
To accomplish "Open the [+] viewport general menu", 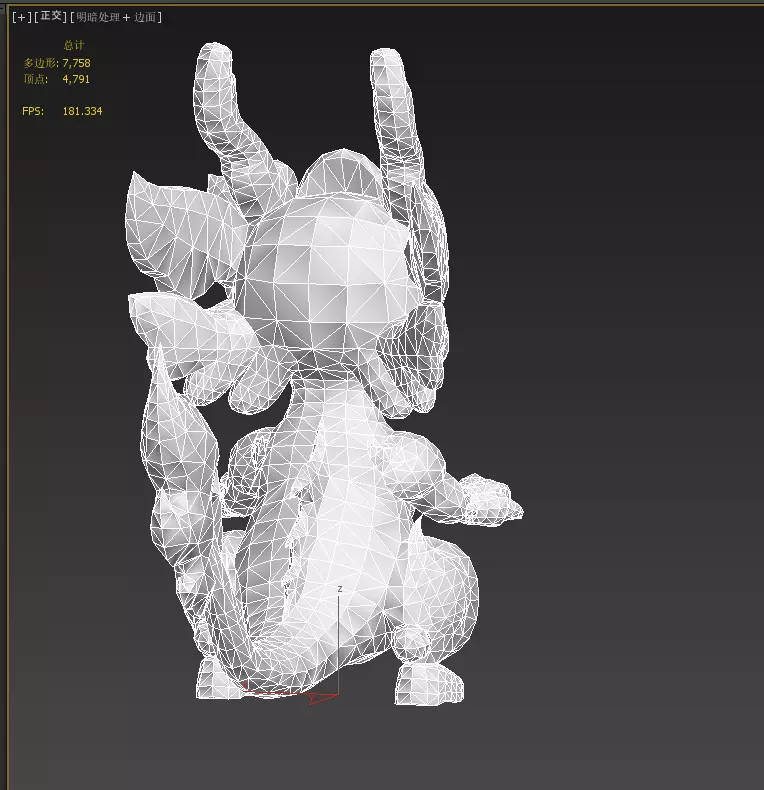I will point(22,17).
